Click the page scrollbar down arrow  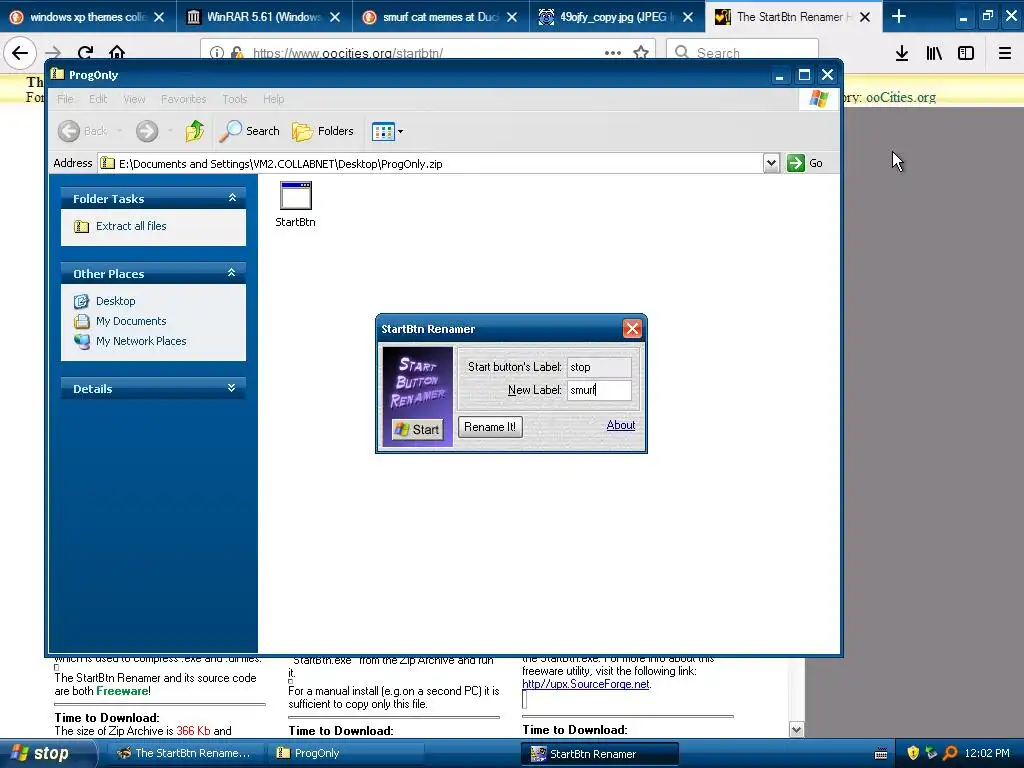click(796, 729)
